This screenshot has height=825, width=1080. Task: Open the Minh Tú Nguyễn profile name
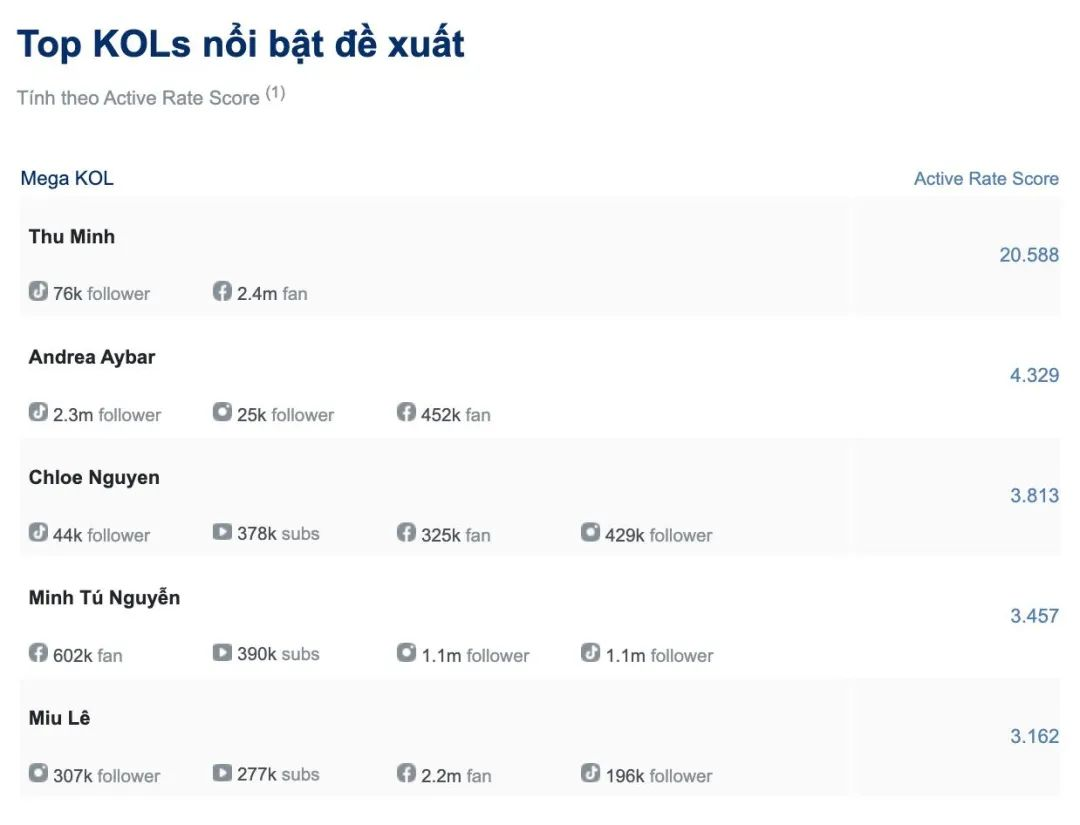coord(104,598)
